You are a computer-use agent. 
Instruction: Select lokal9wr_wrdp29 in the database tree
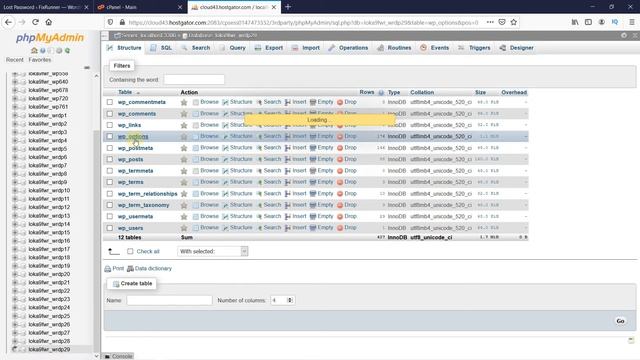click(49, 349)
